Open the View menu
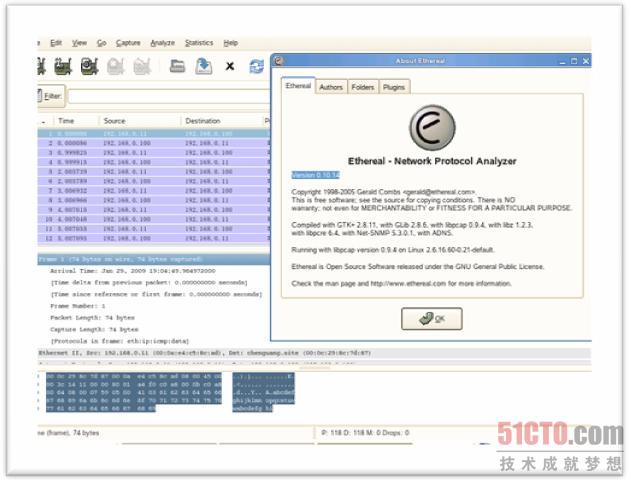Viewport: 631px width, 480px height. point(79,43)
